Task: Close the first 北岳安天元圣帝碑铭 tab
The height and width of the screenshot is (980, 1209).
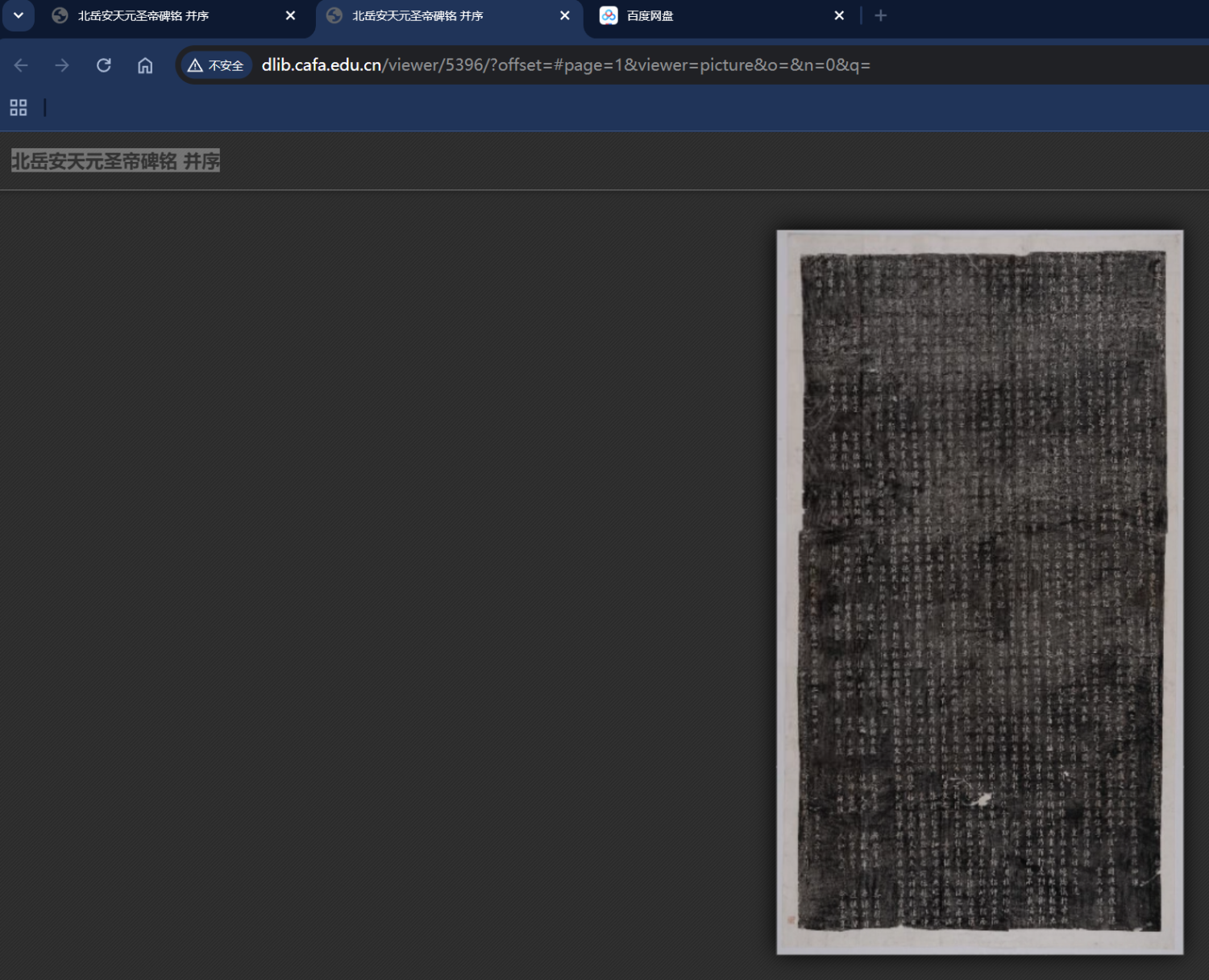Action: point(290,15)
